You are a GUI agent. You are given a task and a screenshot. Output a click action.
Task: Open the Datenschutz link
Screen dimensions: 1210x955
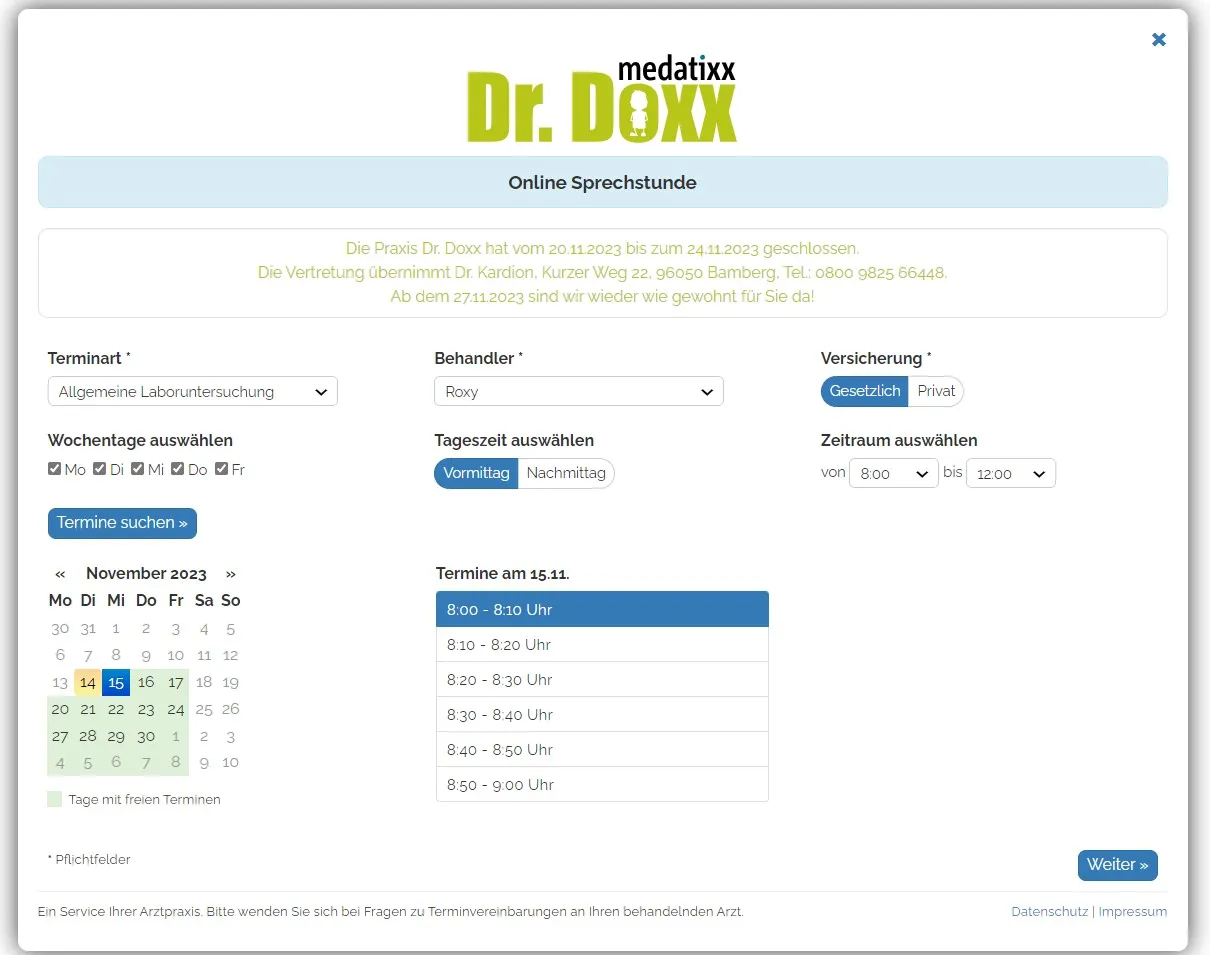1050,912
